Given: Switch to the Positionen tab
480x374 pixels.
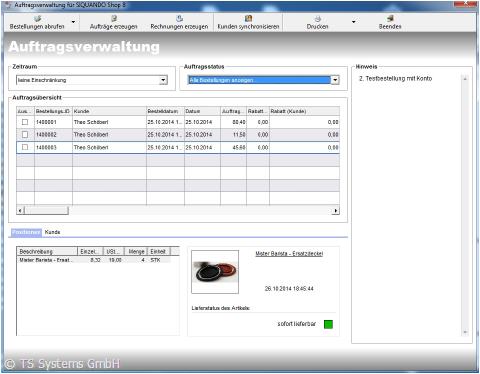Looking at the screenshot, I should 26,232.
